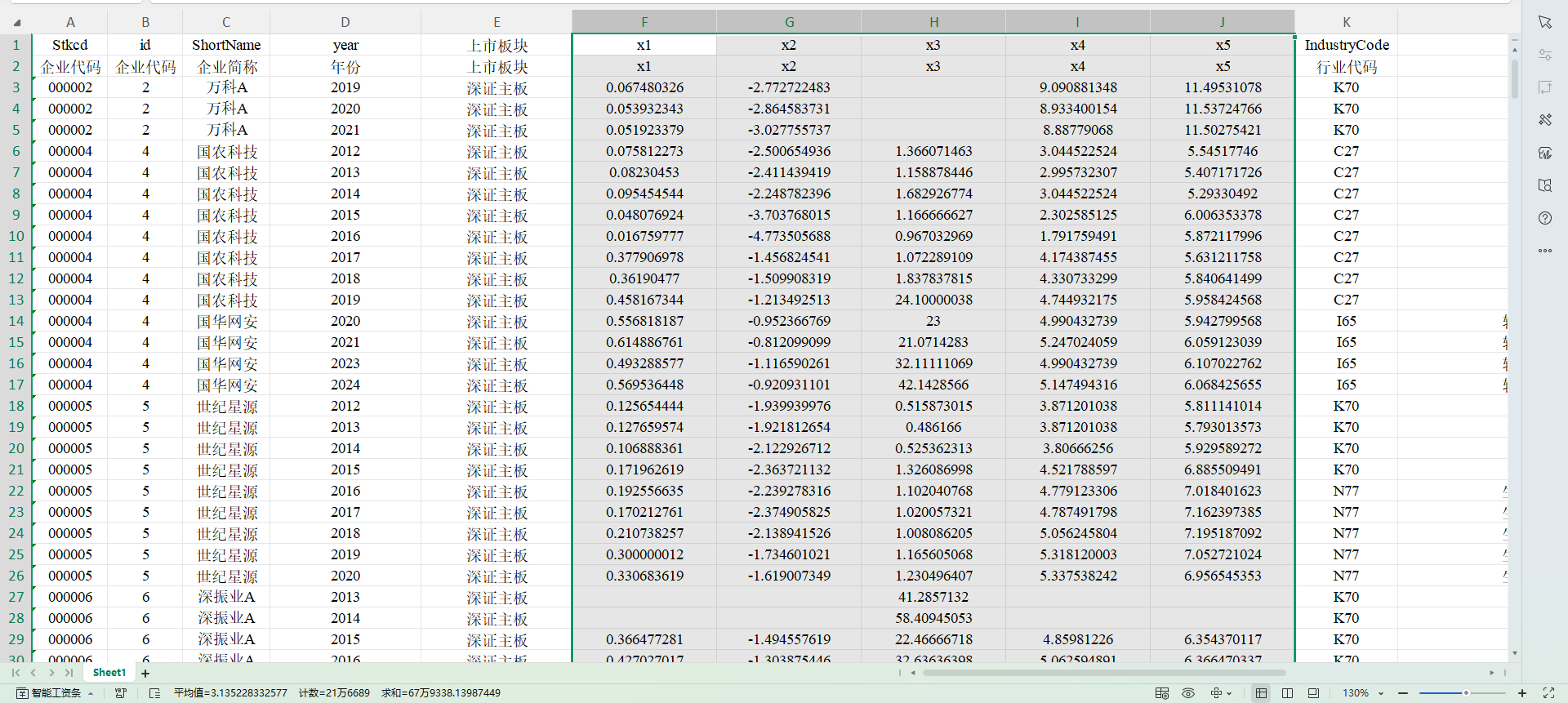This screenshot has width=1568, height=703.
Task: Toggle eye protection mode icon
Action: [x=1188, y=693]
